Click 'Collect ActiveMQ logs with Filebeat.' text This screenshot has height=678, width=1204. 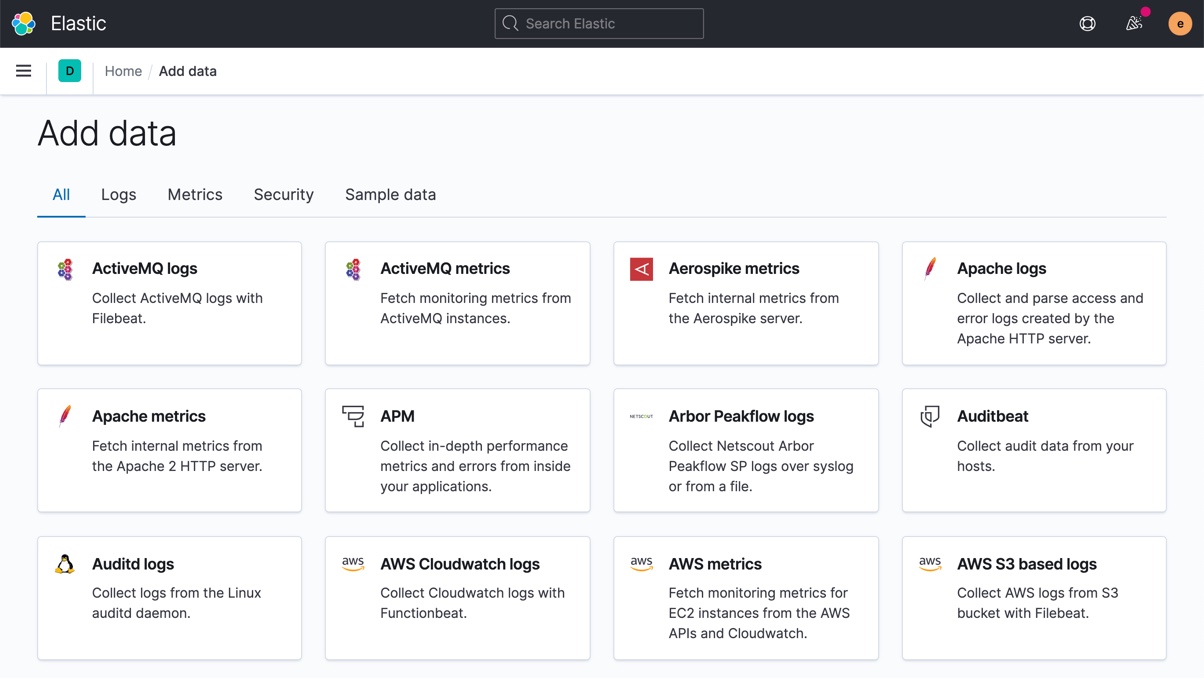tap(177, 308)
